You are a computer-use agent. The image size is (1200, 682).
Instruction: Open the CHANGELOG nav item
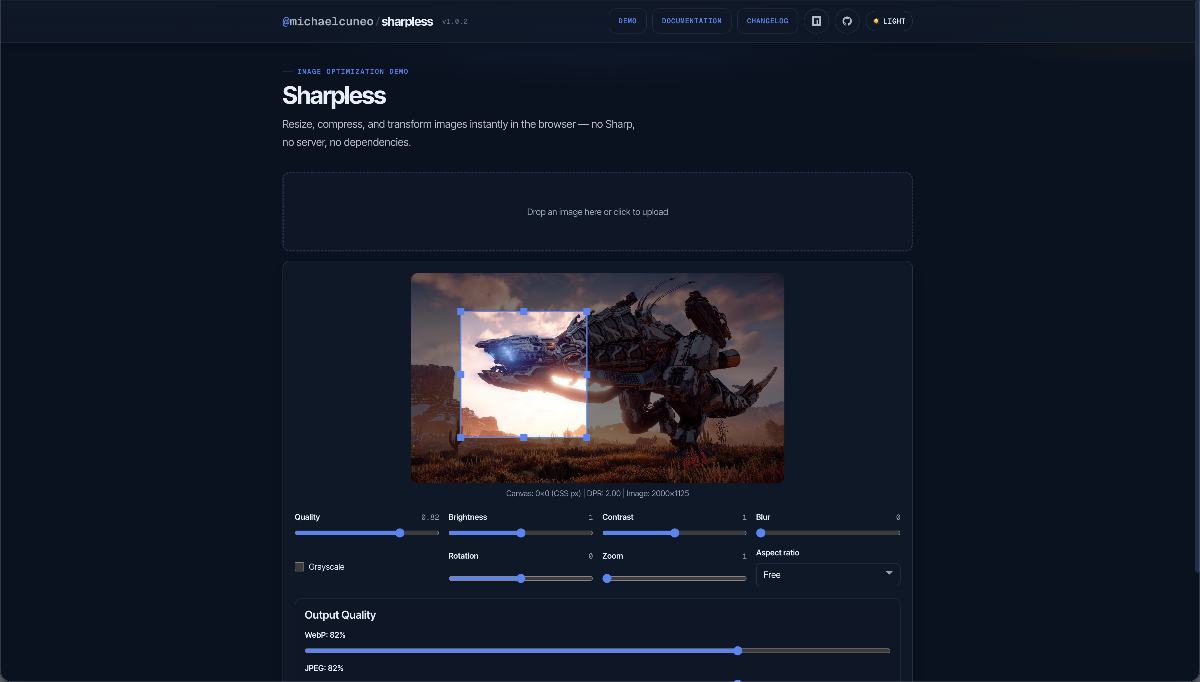pyautogui.click(x=767, y=21)
